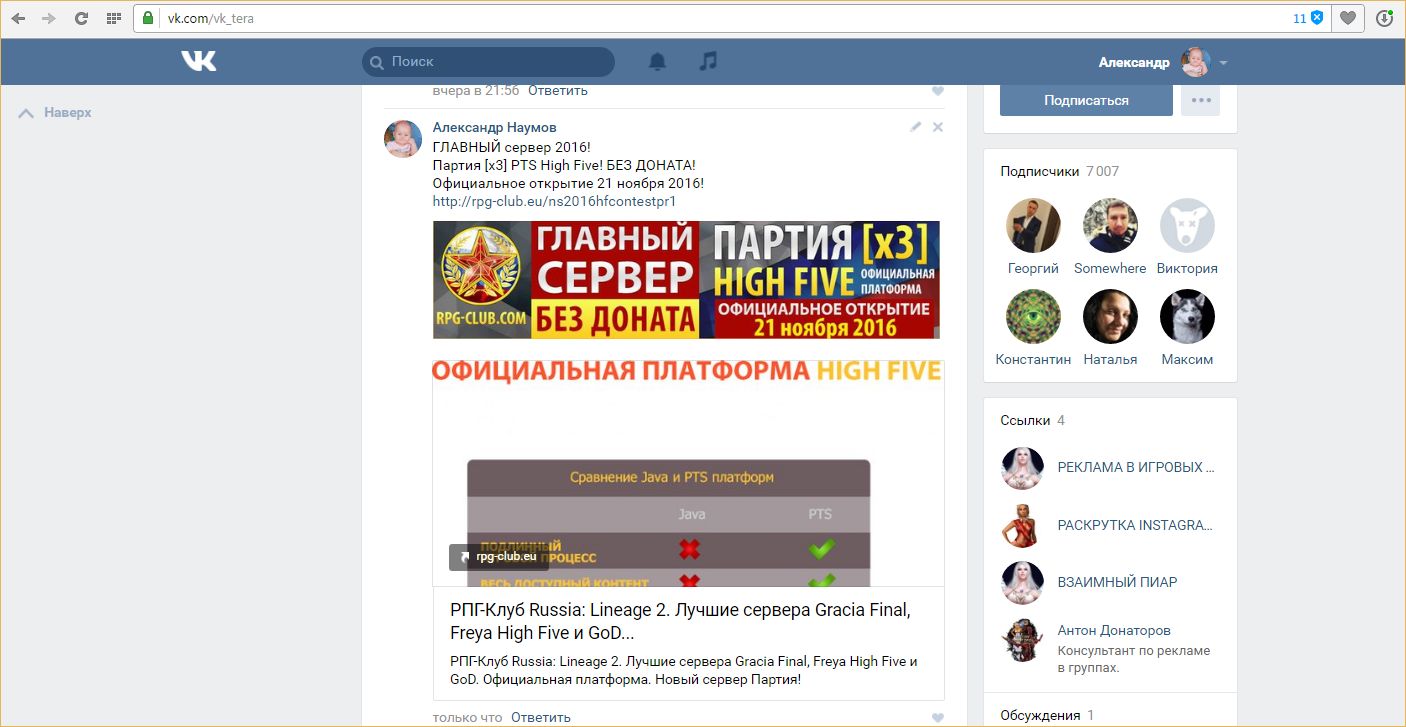
Task: Click the РЕКЛАМА В ИГРОВЫХ link thumbnail
Action: (x=1022, y=468)
